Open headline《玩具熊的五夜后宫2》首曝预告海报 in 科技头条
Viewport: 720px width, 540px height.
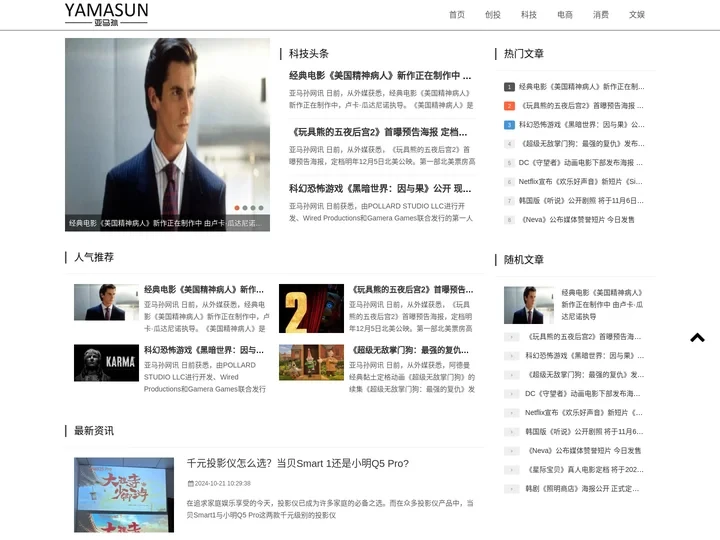pyautogui.click(x=378, y=132)
